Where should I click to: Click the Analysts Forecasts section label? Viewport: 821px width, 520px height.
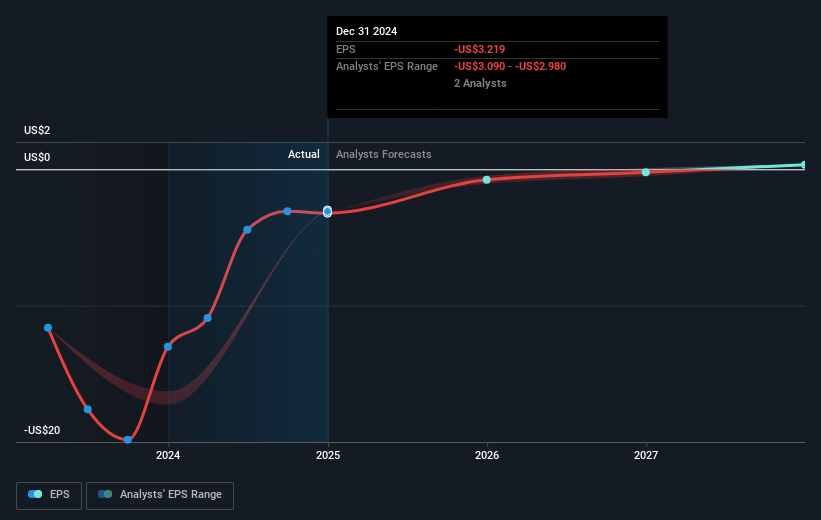(x=384, y=154)
